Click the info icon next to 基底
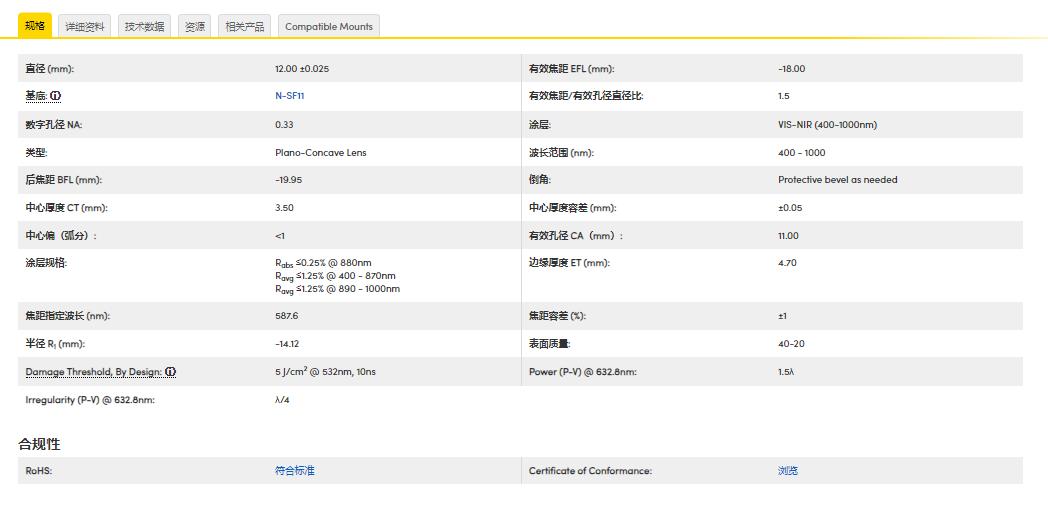Viewport: 1048px width, 508px height. 56,97
